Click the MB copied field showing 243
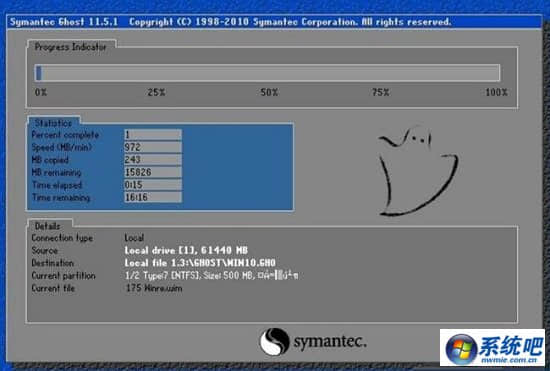 click(x=153, y=160)
